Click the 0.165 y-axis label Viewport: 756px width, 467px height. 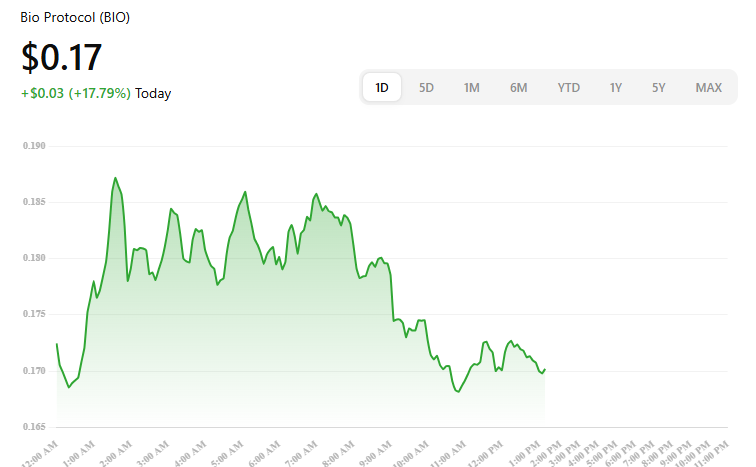click(34, 427)
